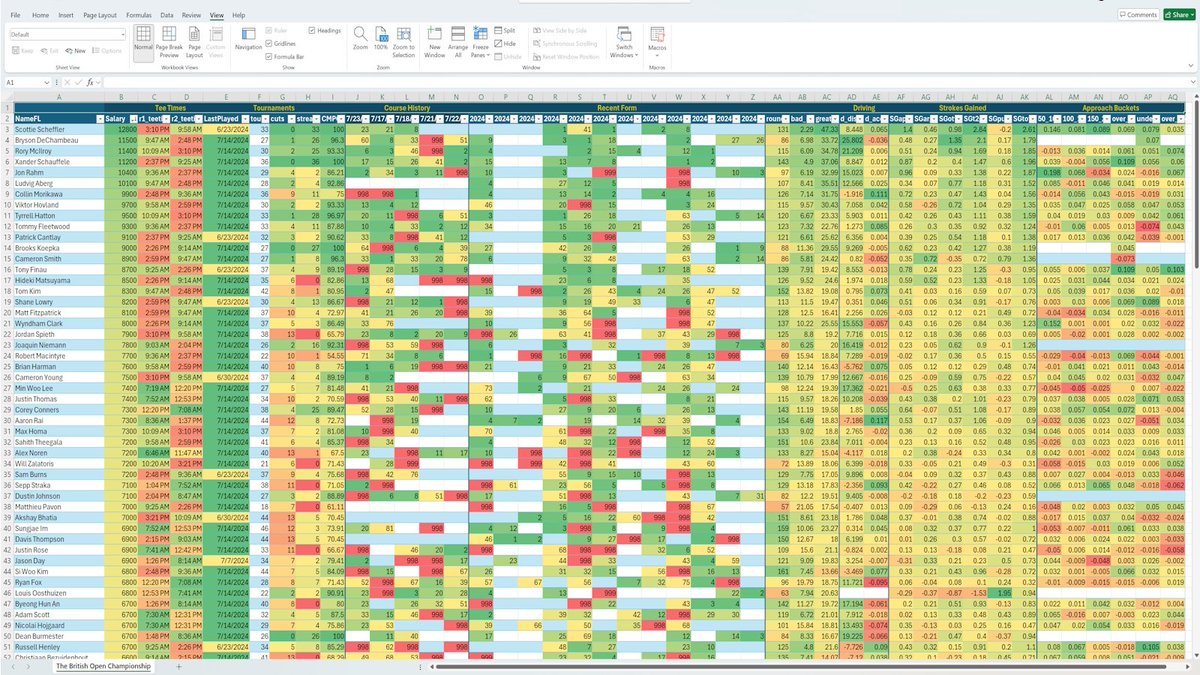Create New sheet view
The image size is (1200, 675).
coord(76,50)
